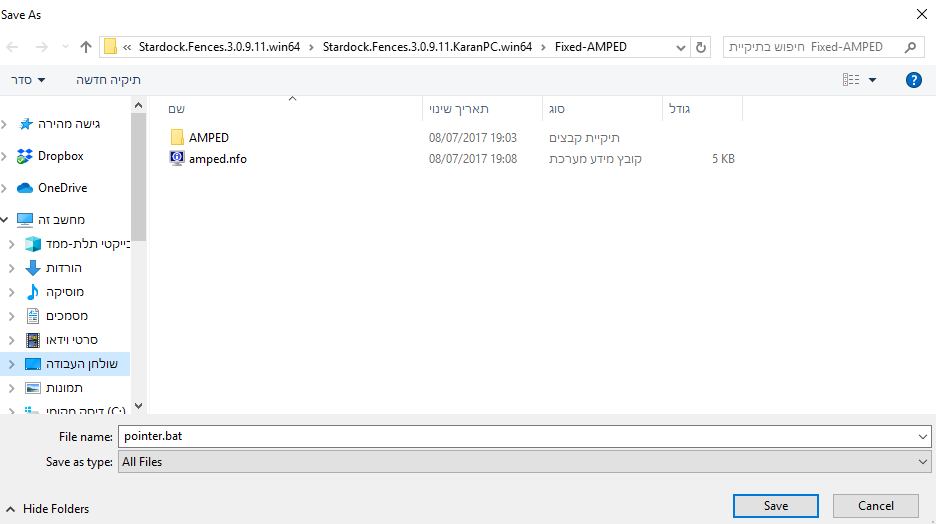Open the view options dropdown arrow
The image size is (936, 524).
coord(872,80)
